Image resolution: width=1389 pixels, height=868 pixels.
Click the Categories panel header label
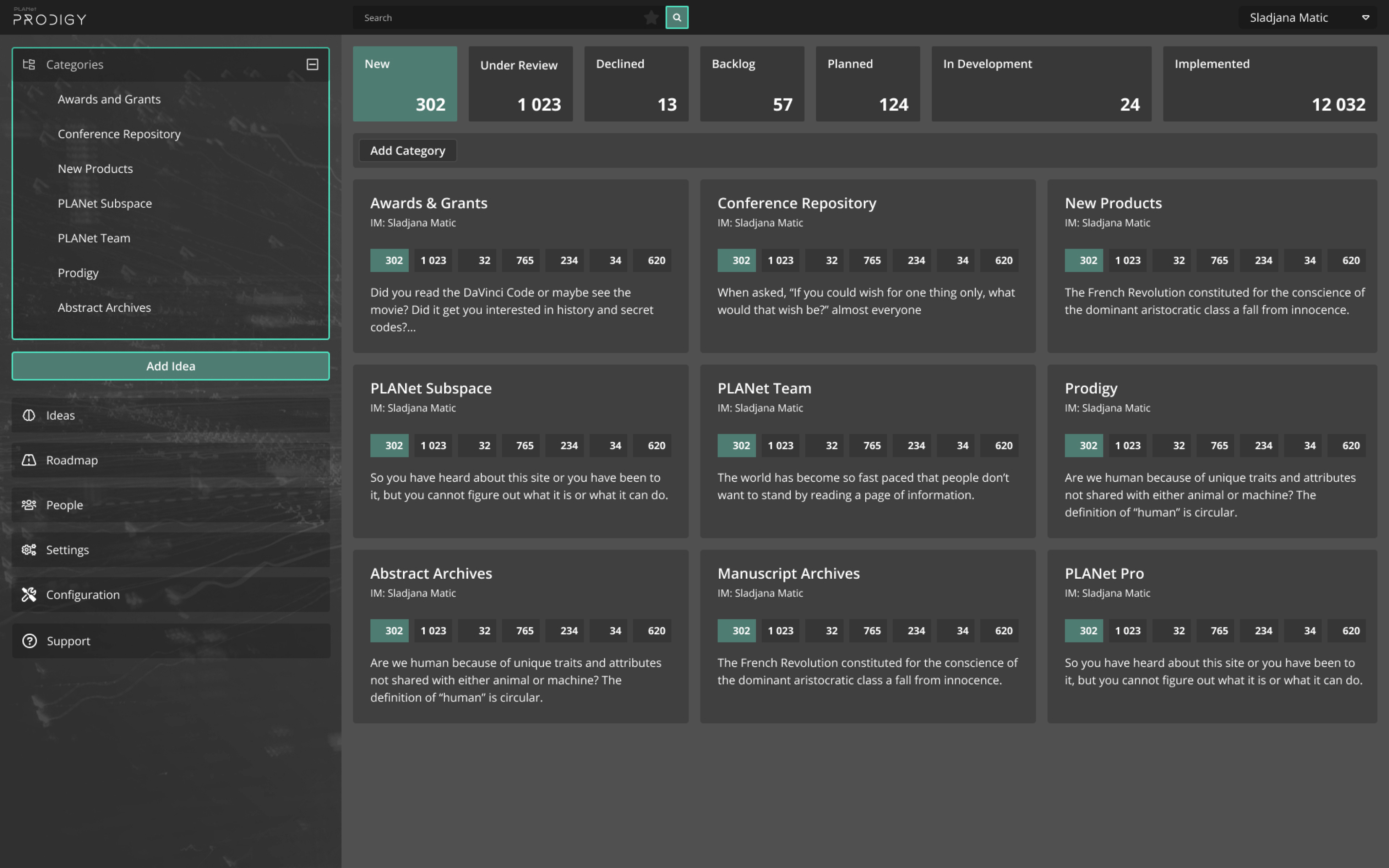[x=75, y=64]
